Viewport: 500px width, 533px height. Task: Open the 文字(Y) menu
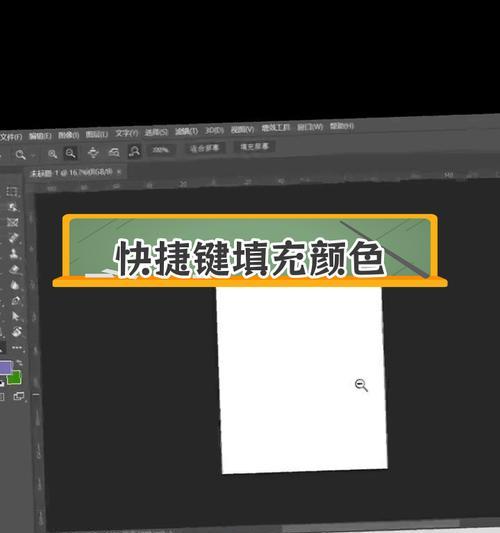click(x=126, y=133)
